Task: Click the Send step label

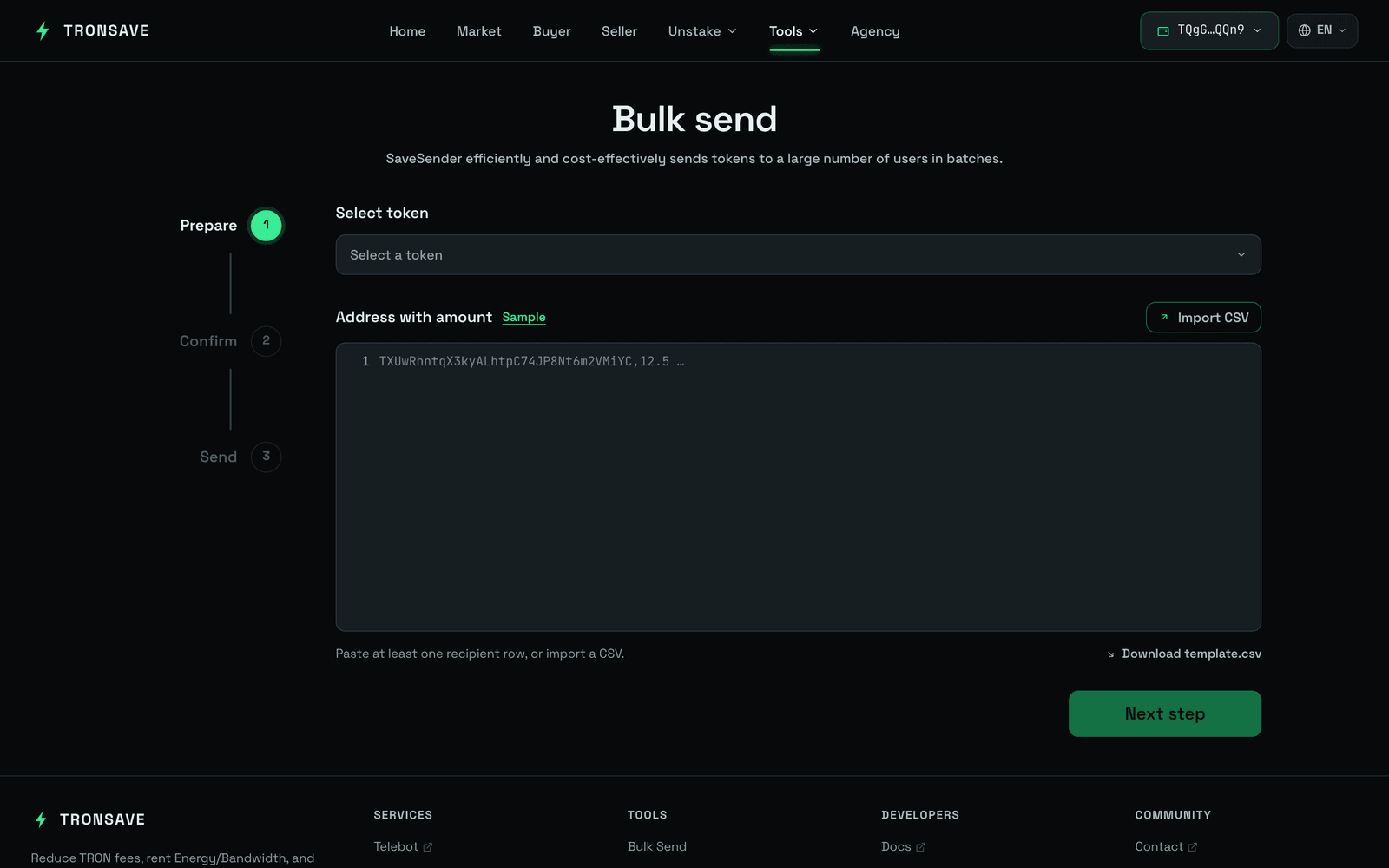Action: pos(218,457)
